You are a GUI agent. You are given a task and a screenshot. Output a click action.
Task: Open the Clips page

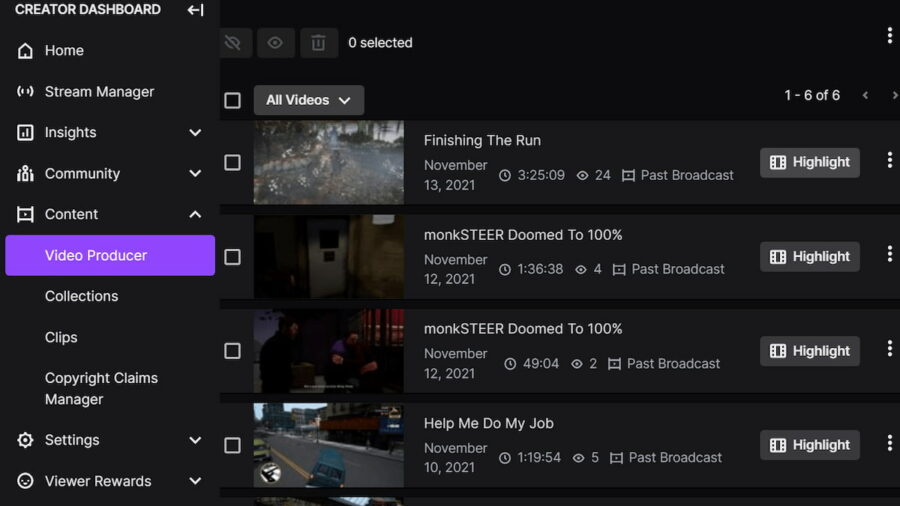point(61,337)
